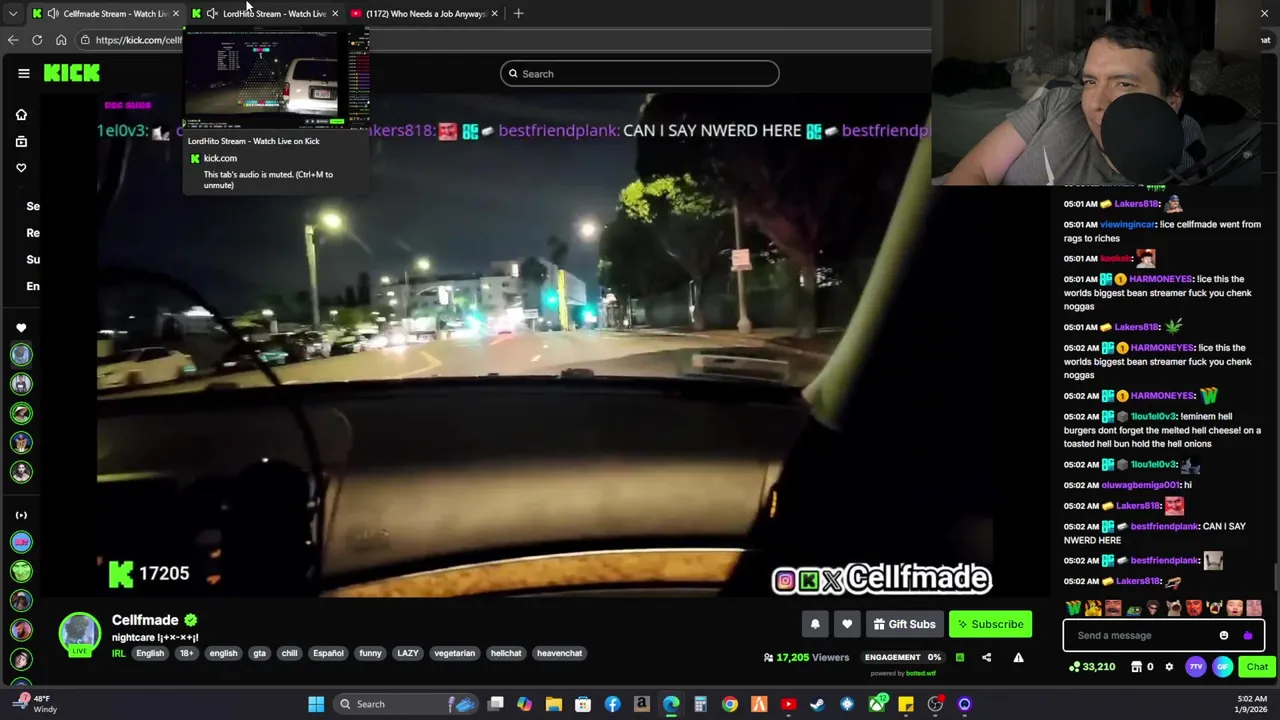Close the YouTube Who Needs a Job tab
Screen dimensions: 1280x720
click(x=494, y=13)
